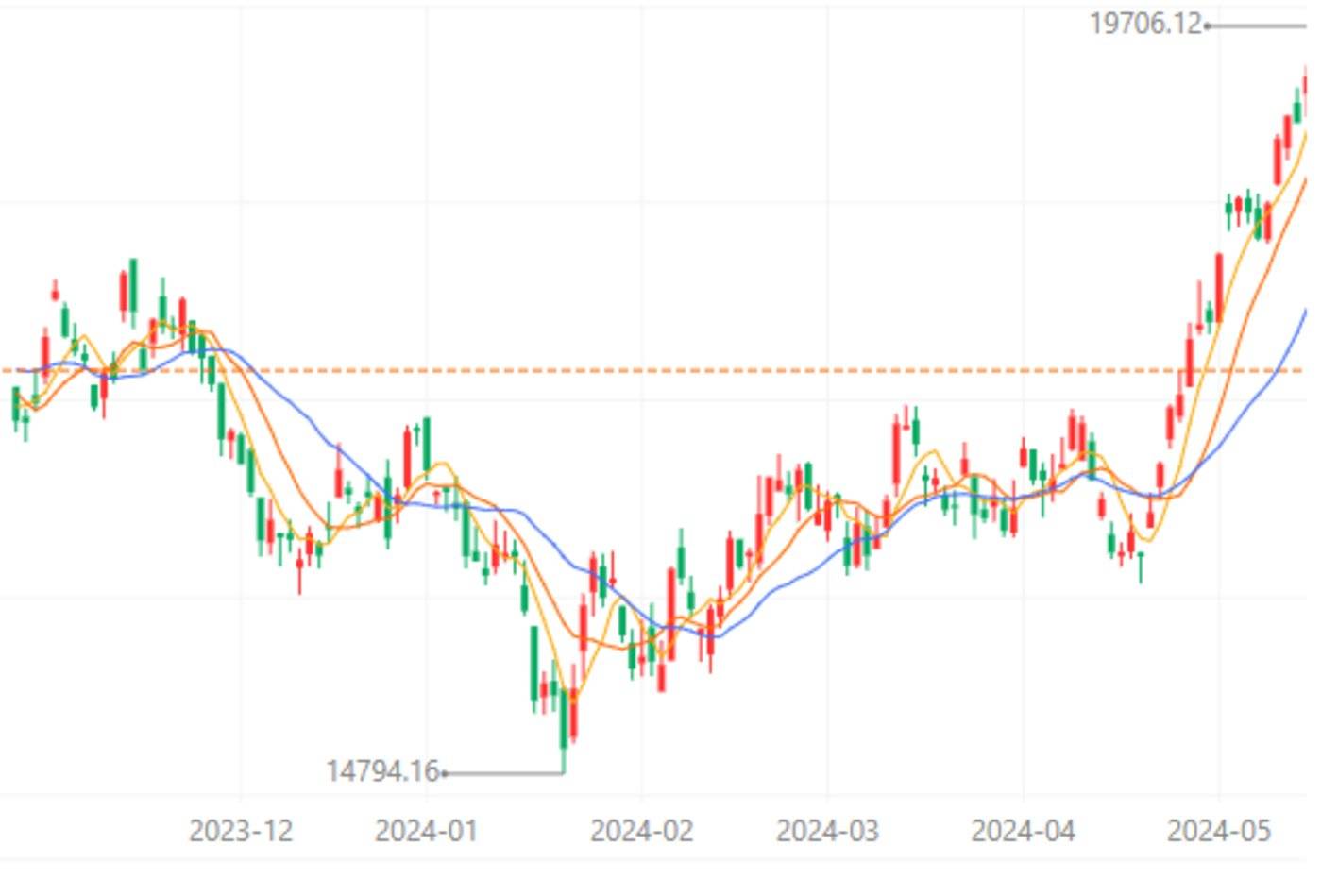Click the green candle with lowest wick in late April
The height and width of the screenshot is (896, 1321).
1141,565
